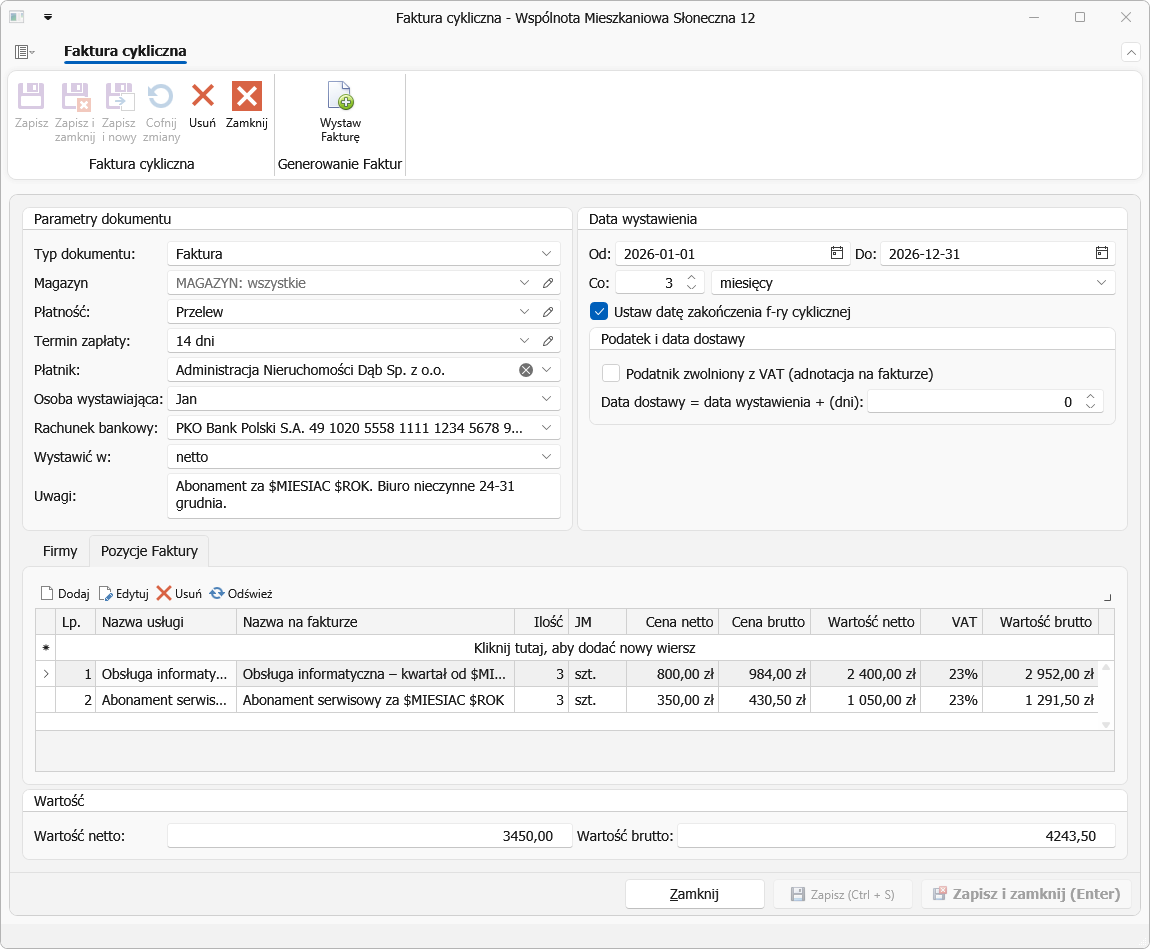Viewport: 1150px width, 949px height.
Task: Expand the Wystawić w dropdown
Action: pyautogui.click(x=546, y=457)
